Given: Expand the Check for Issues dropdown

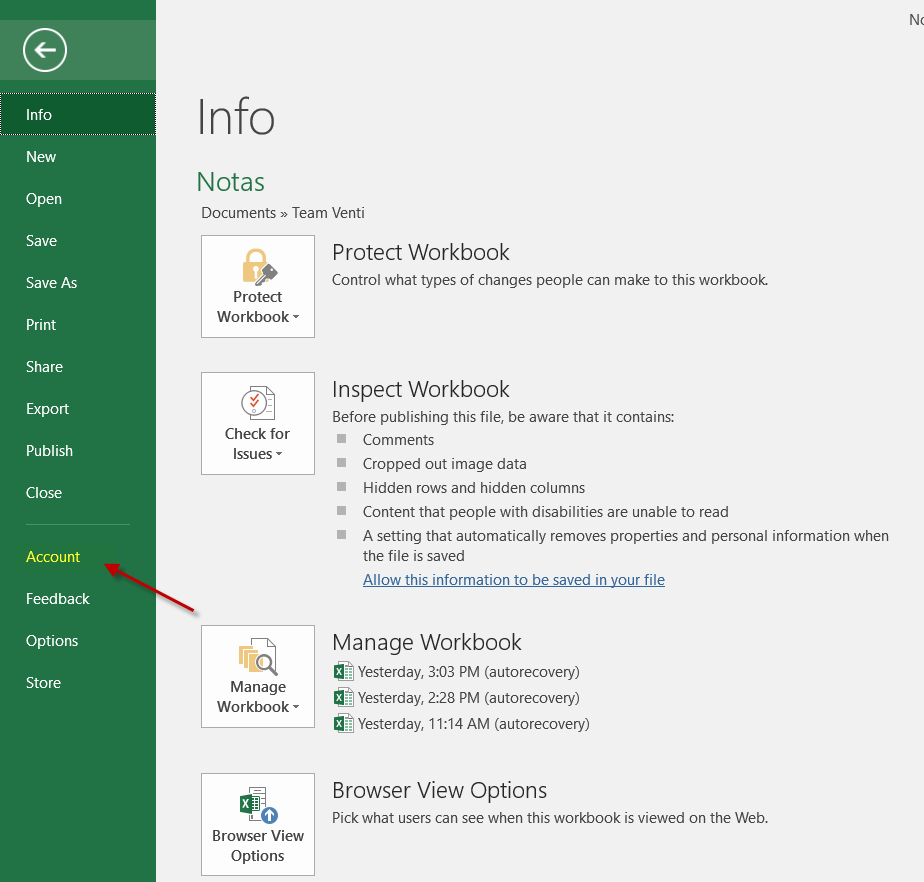Looking at the screenshot, I should coord(258,423).
